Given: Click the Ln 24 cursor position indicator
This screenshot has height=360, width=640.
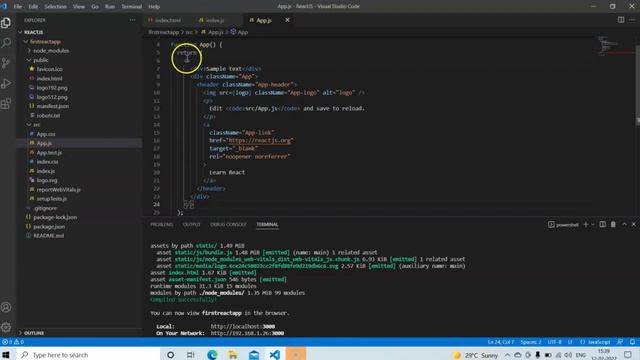Looking at the screenshot, I should (500, 342).
